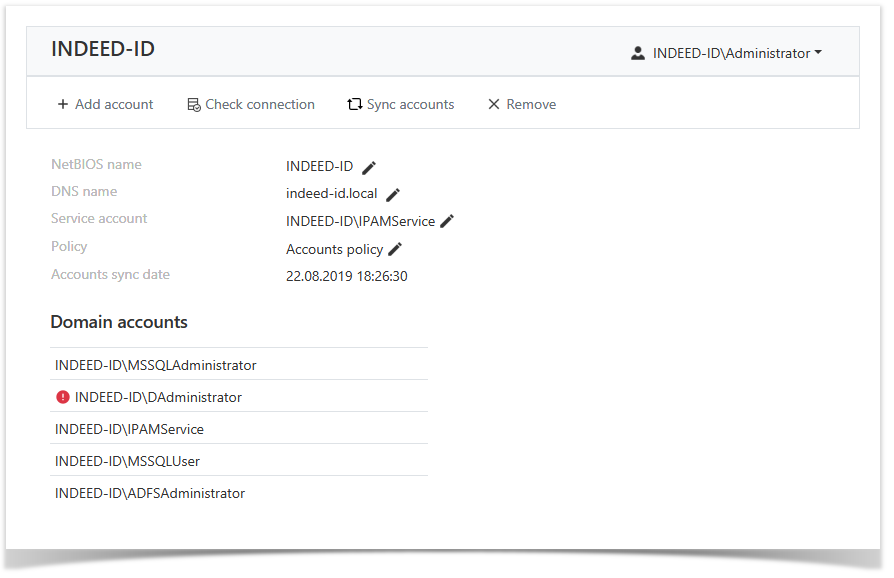This screenshot has width=894, height=578.
Task: Click the Check connection icon
Action: coord(194,104)
